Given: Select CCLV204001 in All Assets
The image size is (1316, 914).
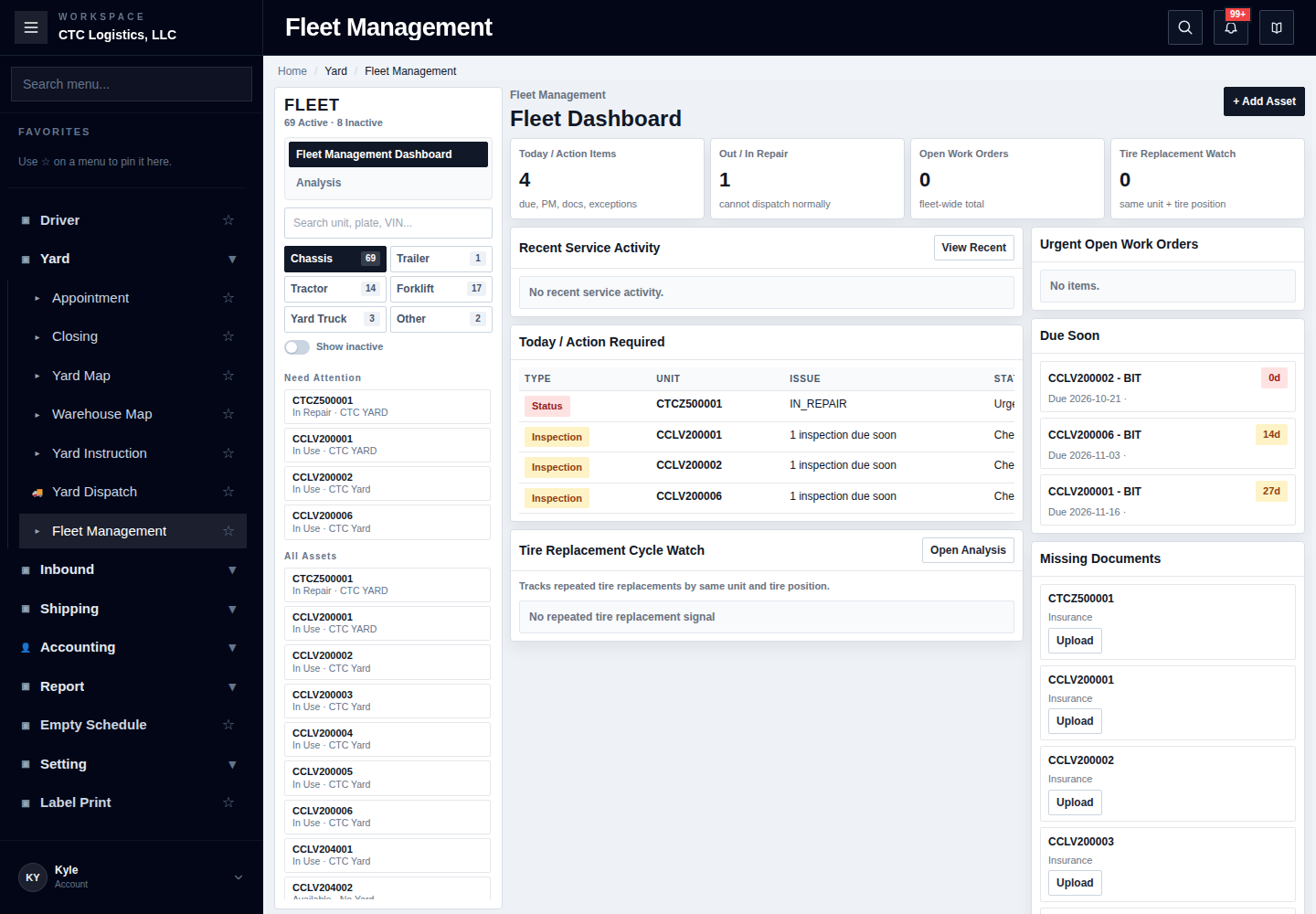Looking at the screenshot, I should pos(387,856).
